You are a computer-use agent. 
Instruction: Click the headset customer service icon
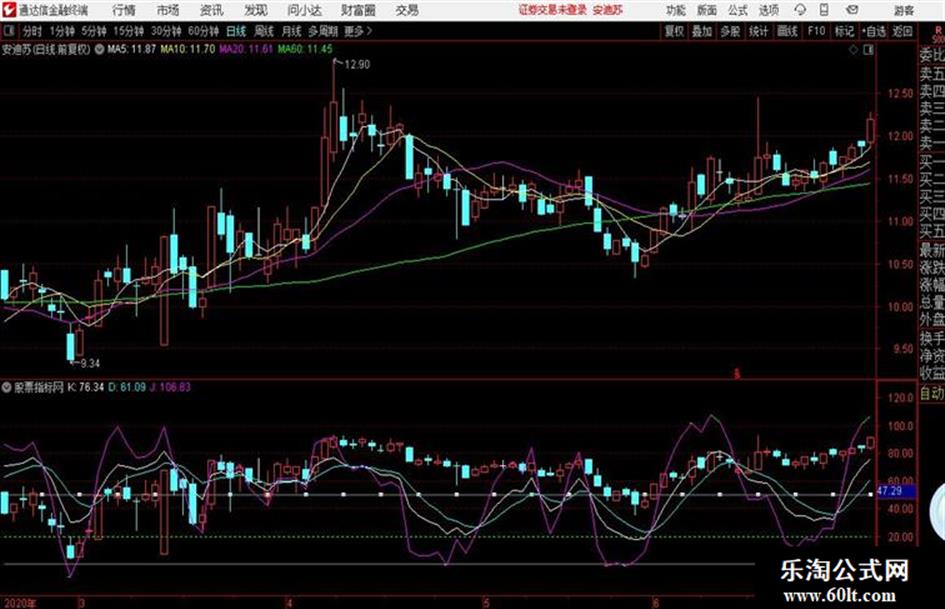coord(800,10)
